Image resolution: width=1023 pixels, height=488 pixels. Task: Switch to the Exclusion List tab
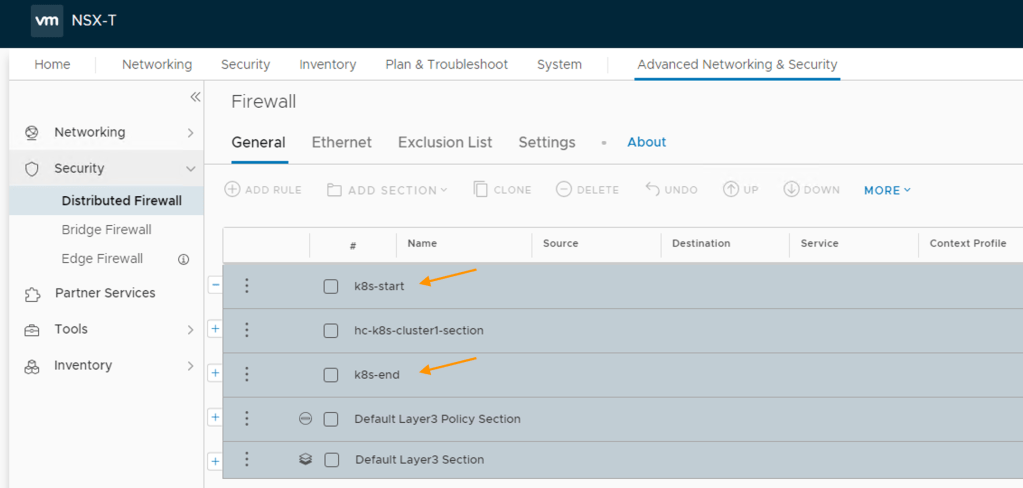[445, 142]
